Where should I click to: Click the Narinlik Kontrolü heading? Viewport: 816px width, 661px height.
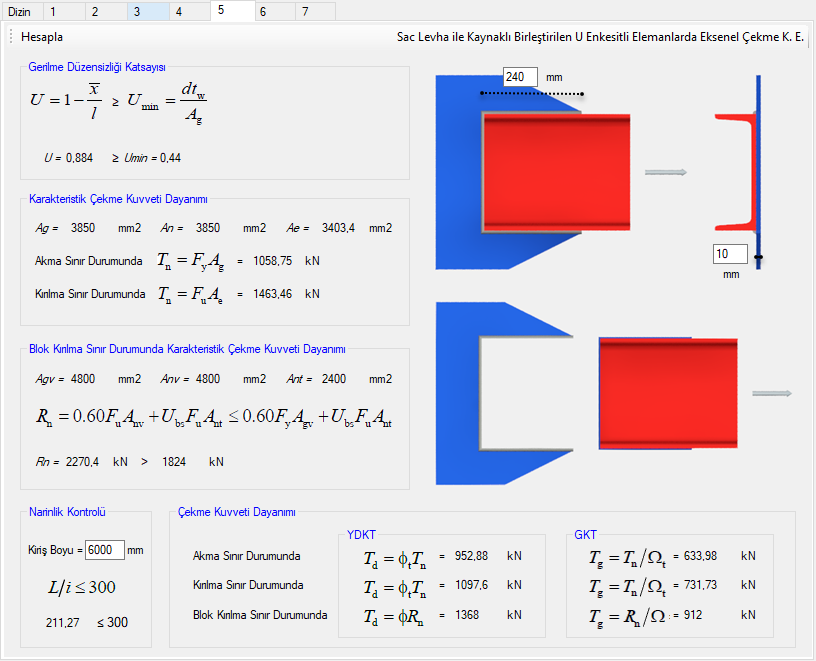click(x=67, y=512)
